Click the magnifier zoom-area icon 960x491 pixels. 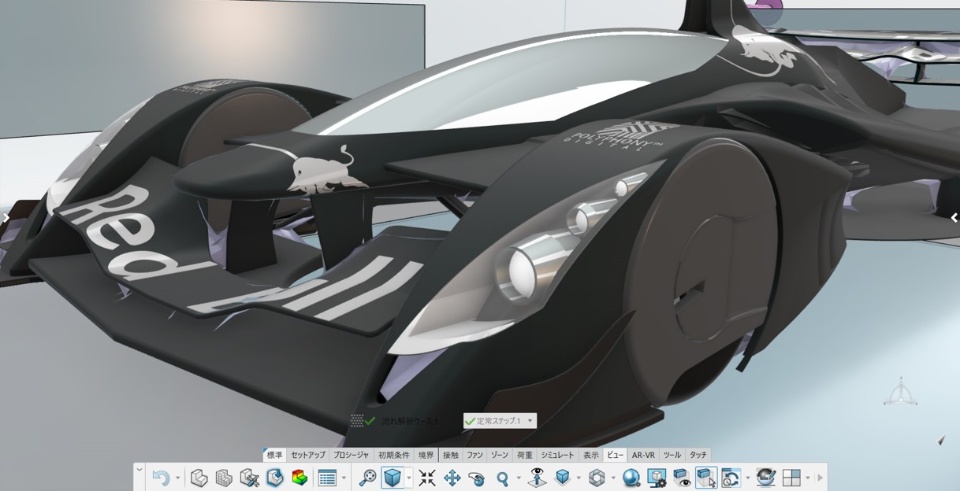[x=367, y=478]
